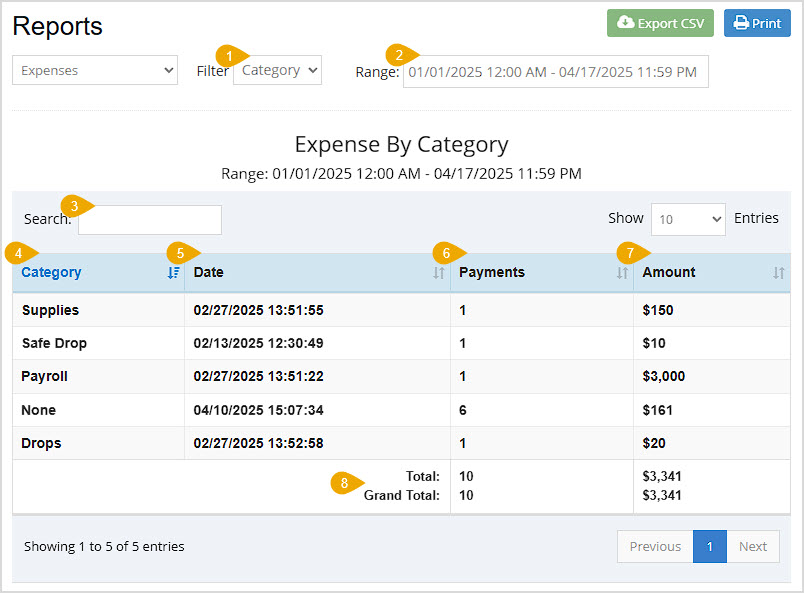The width and height of the screenshot is (804, 593).
Task: Click callout marker 8 near the Totals row
Action: [x=345, y=483]
